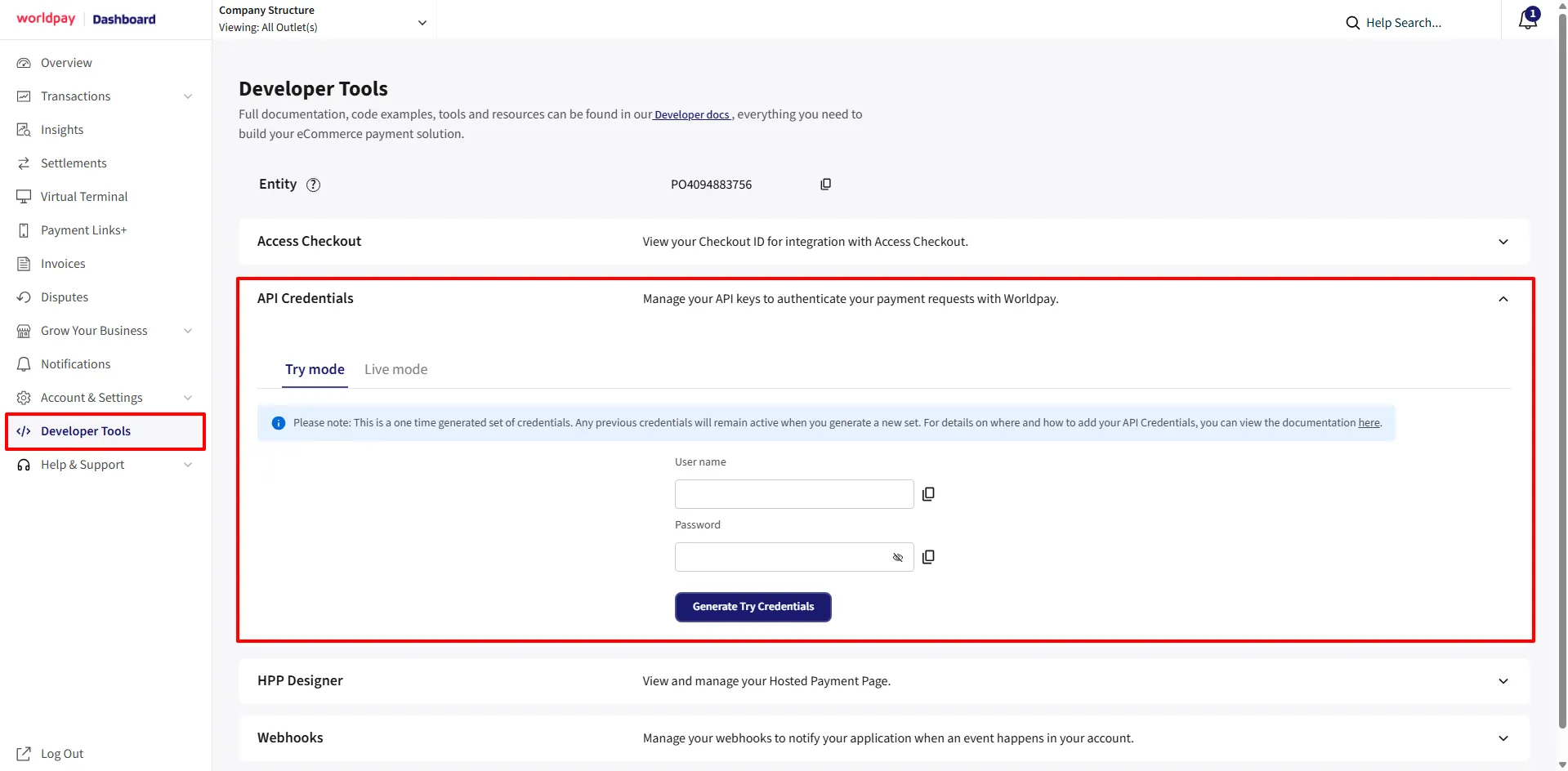The image size is (1568, 771).
Task: Click Generate Try Credentials button
Action: point(753,607)
